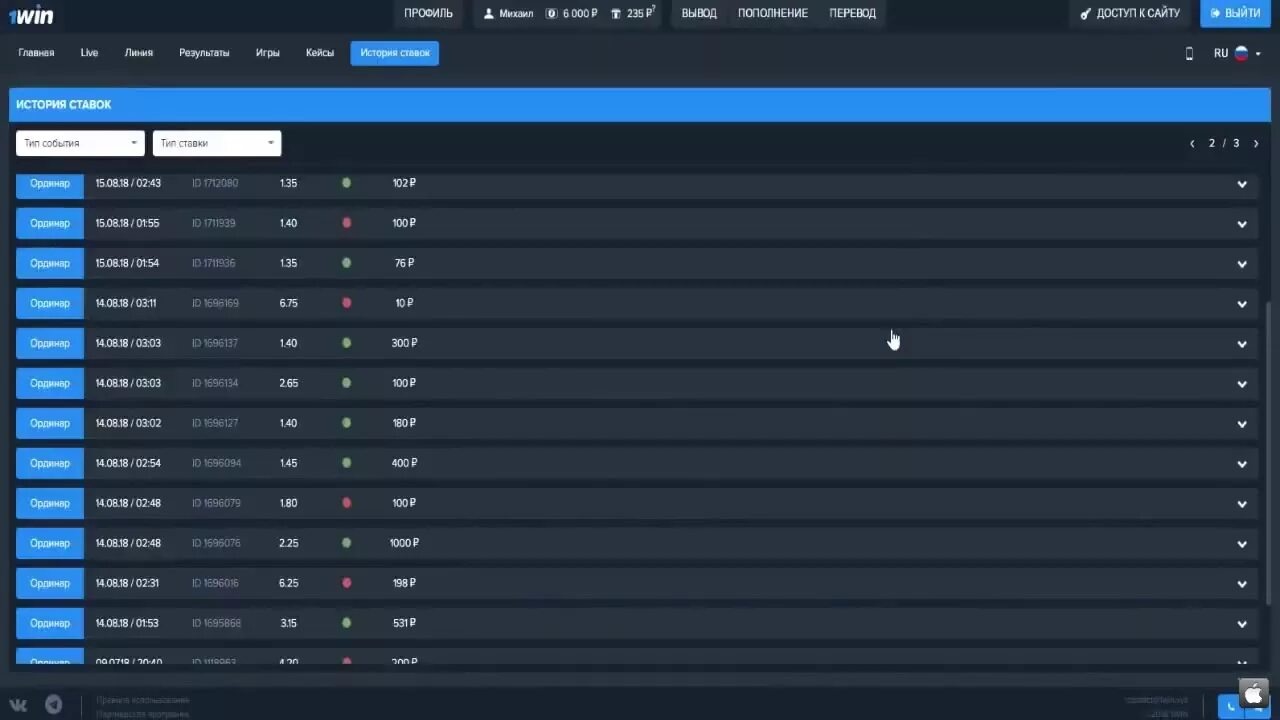1280x720 pixels.
Task: Expand bet ID 1696137 row
Action: coord(1242,344)
